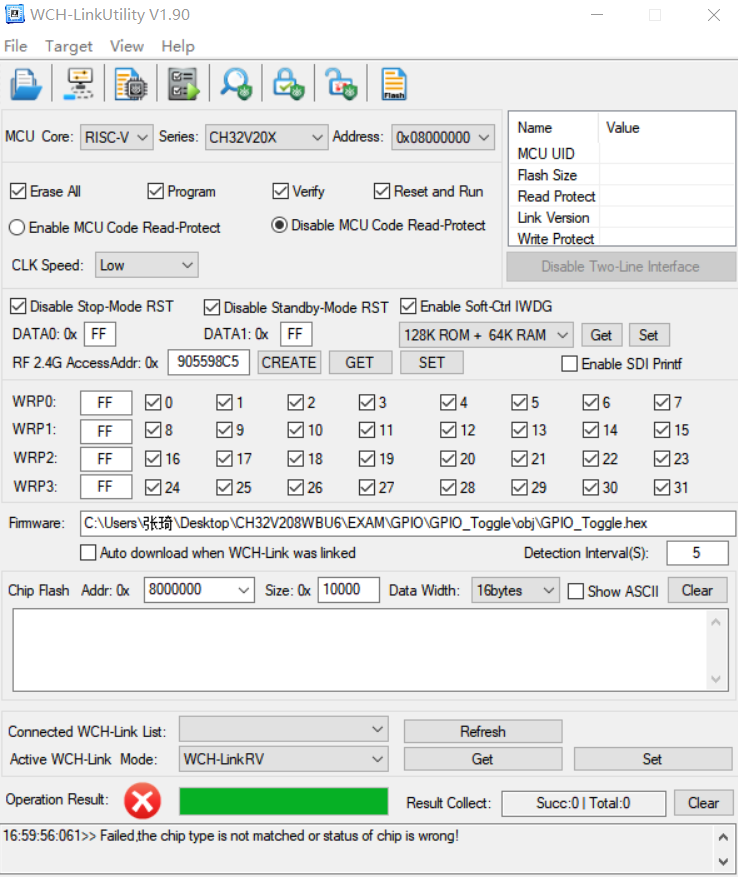738x877 pixels.
Task: Click the Flash document icon
Action: (x=393, y=84)
